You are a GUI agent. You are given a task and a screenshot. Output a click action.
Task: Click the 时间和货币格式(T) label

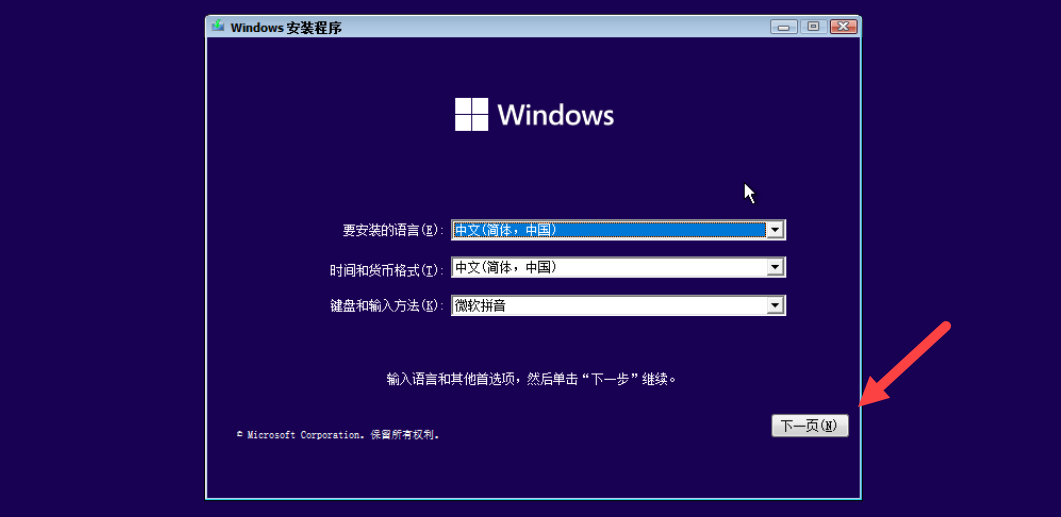click(x=386, y=269)
